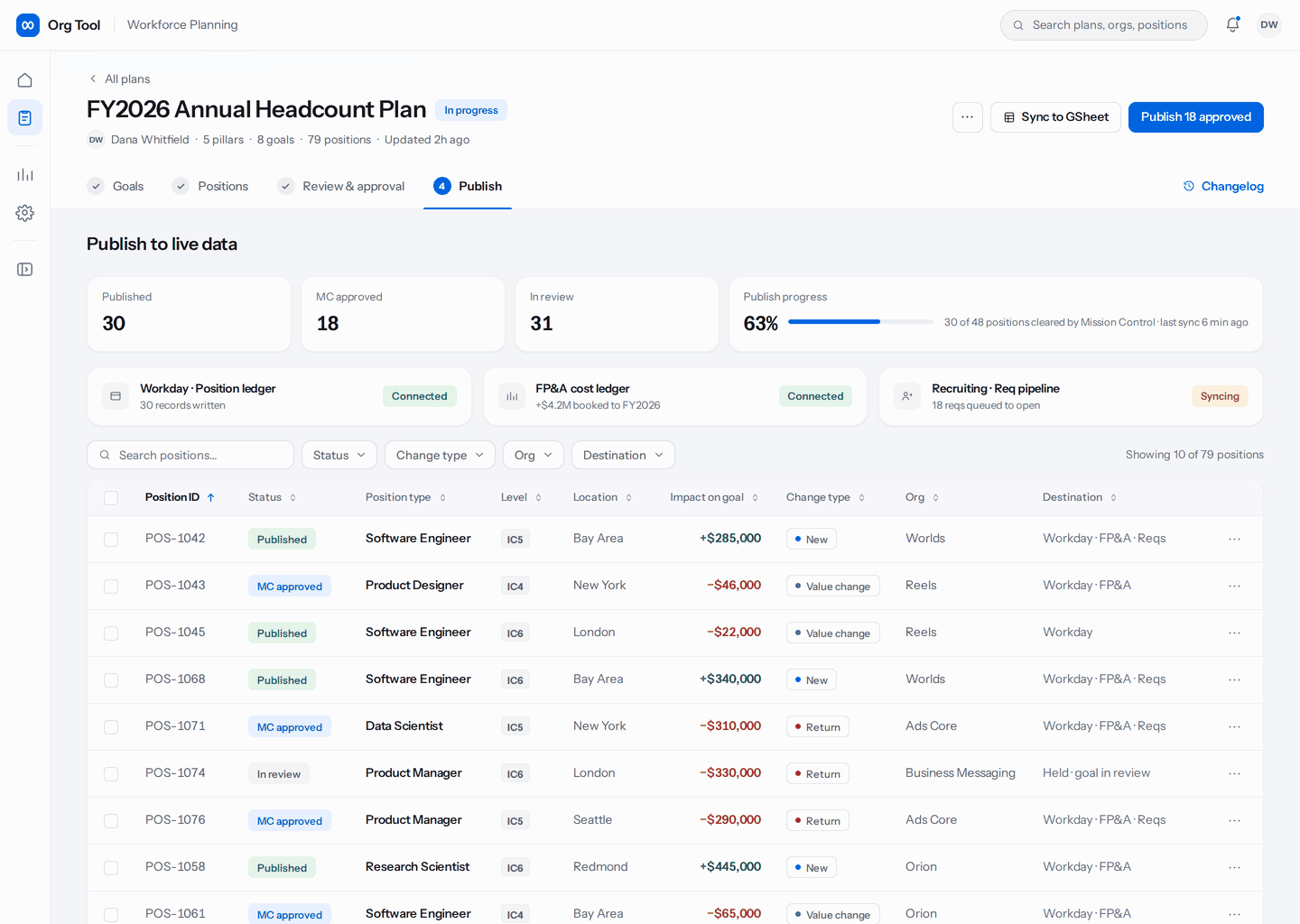Click the Recruiting Req pipeline person icon
The width and height of the screenshot is (1300, 924).
click(x=907, y=396)
